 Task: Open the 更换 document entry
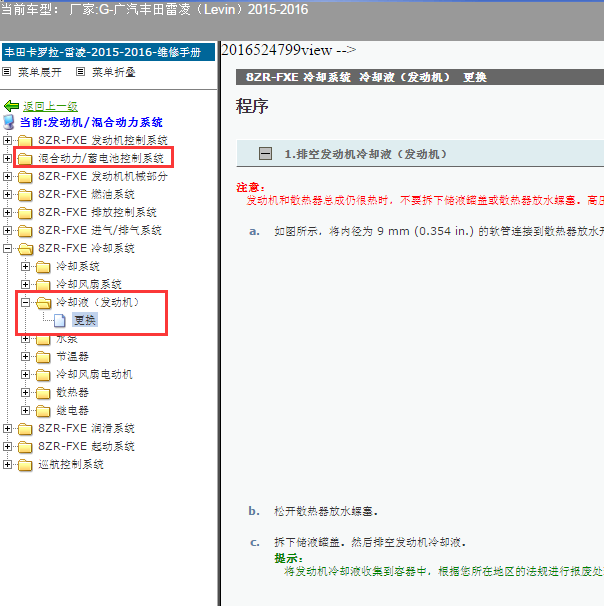pyautogui.click(x=85, y=320)
